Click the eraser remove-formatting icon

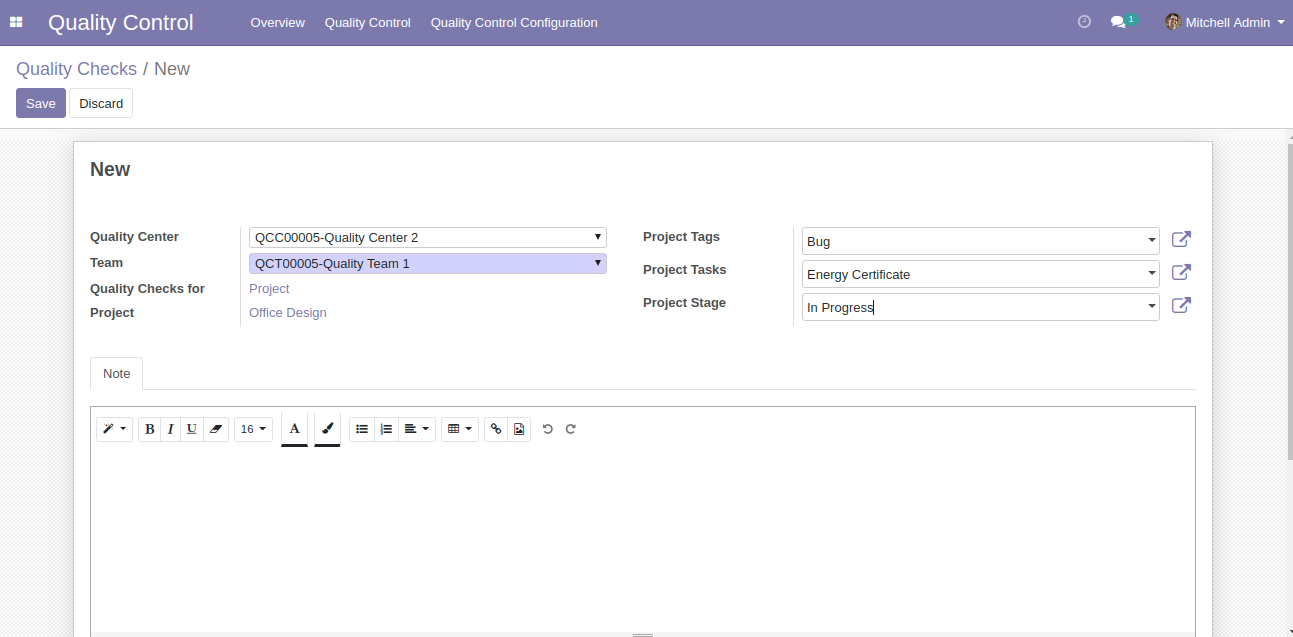click(215, 429)
